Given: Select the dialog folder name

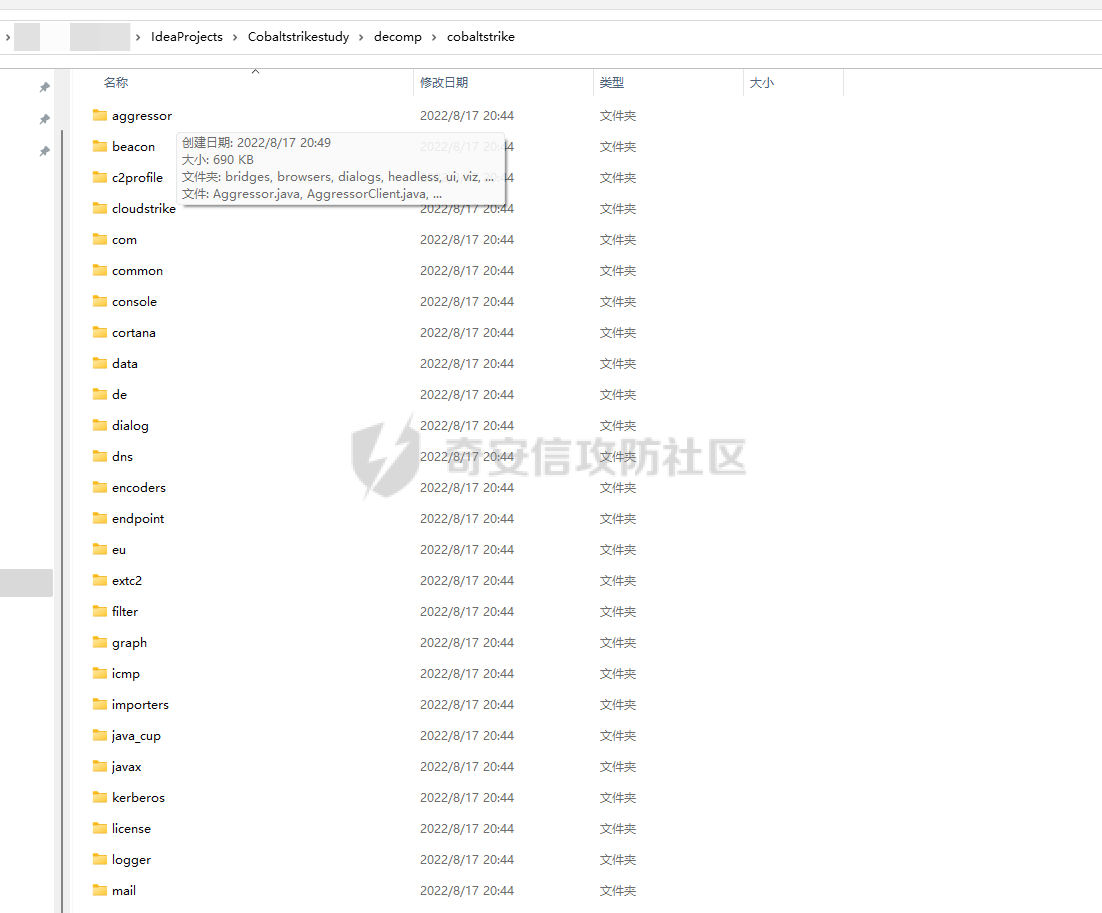Looking at the screenshot, I should [130, 425].
